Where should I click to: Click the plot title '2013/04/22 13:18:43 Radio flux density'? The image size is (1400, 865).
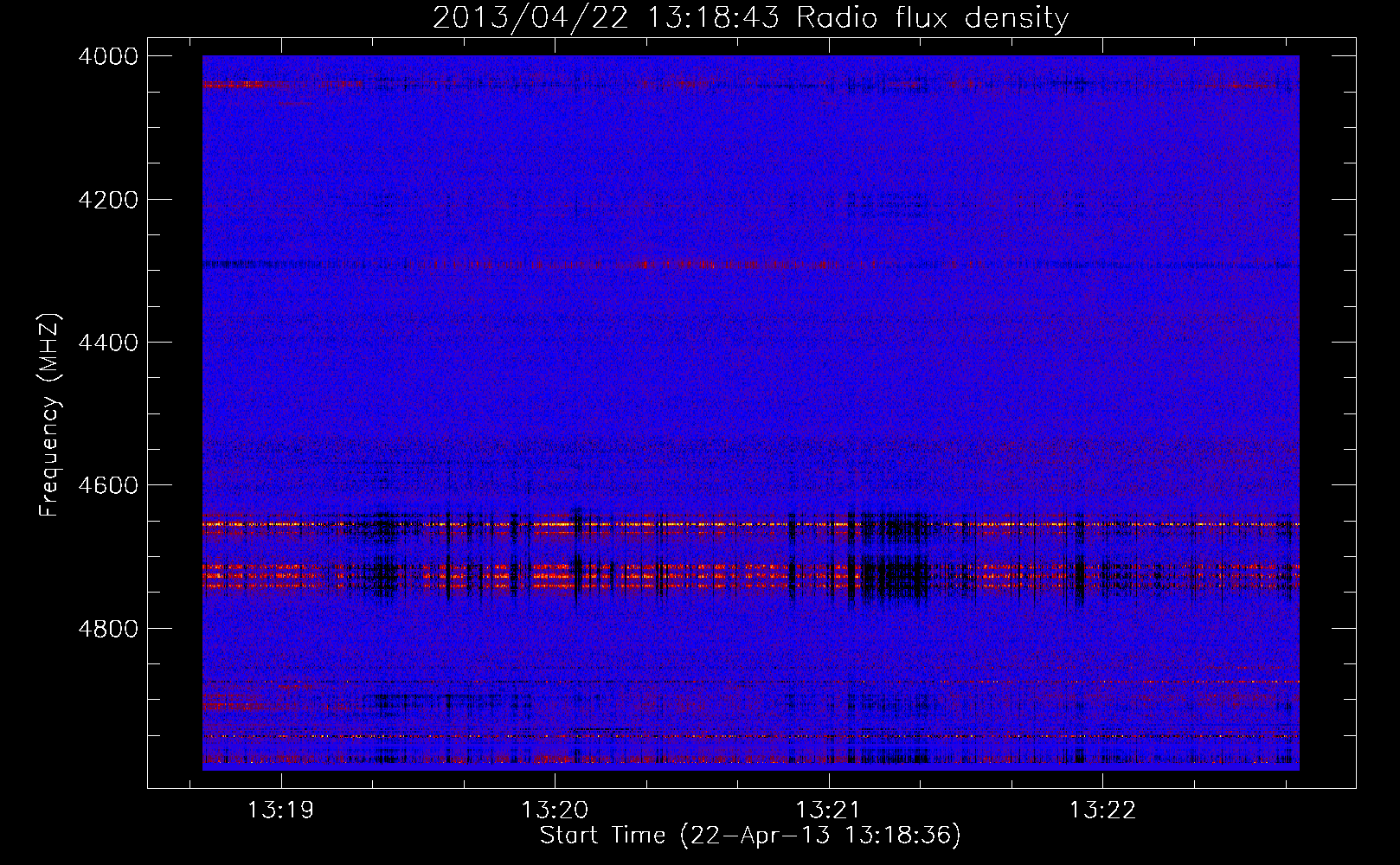click(750, 18)
